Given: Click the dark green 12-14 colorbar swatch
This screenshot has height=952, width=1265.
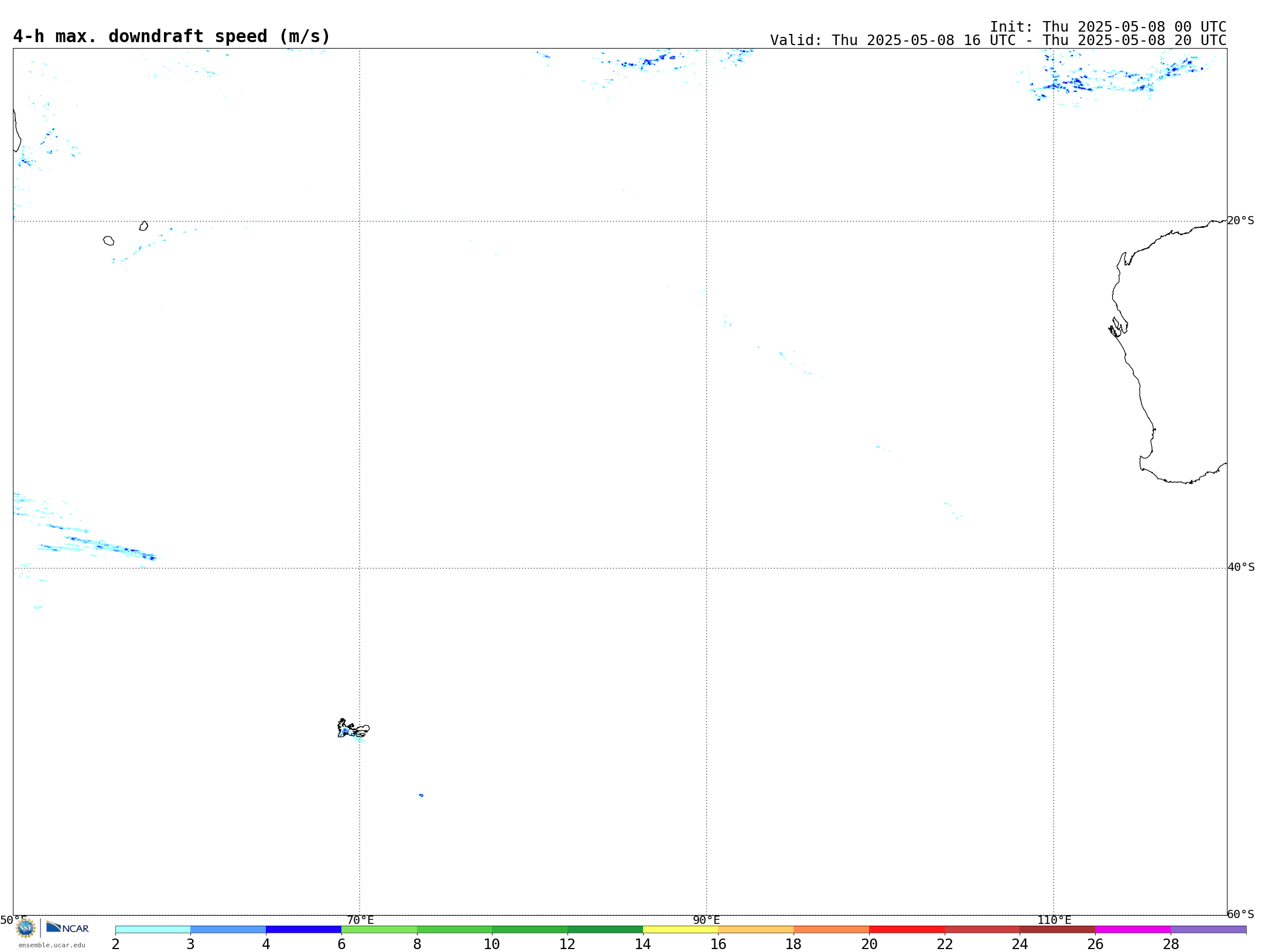Looking at the screenshot, I should [605, 930].
